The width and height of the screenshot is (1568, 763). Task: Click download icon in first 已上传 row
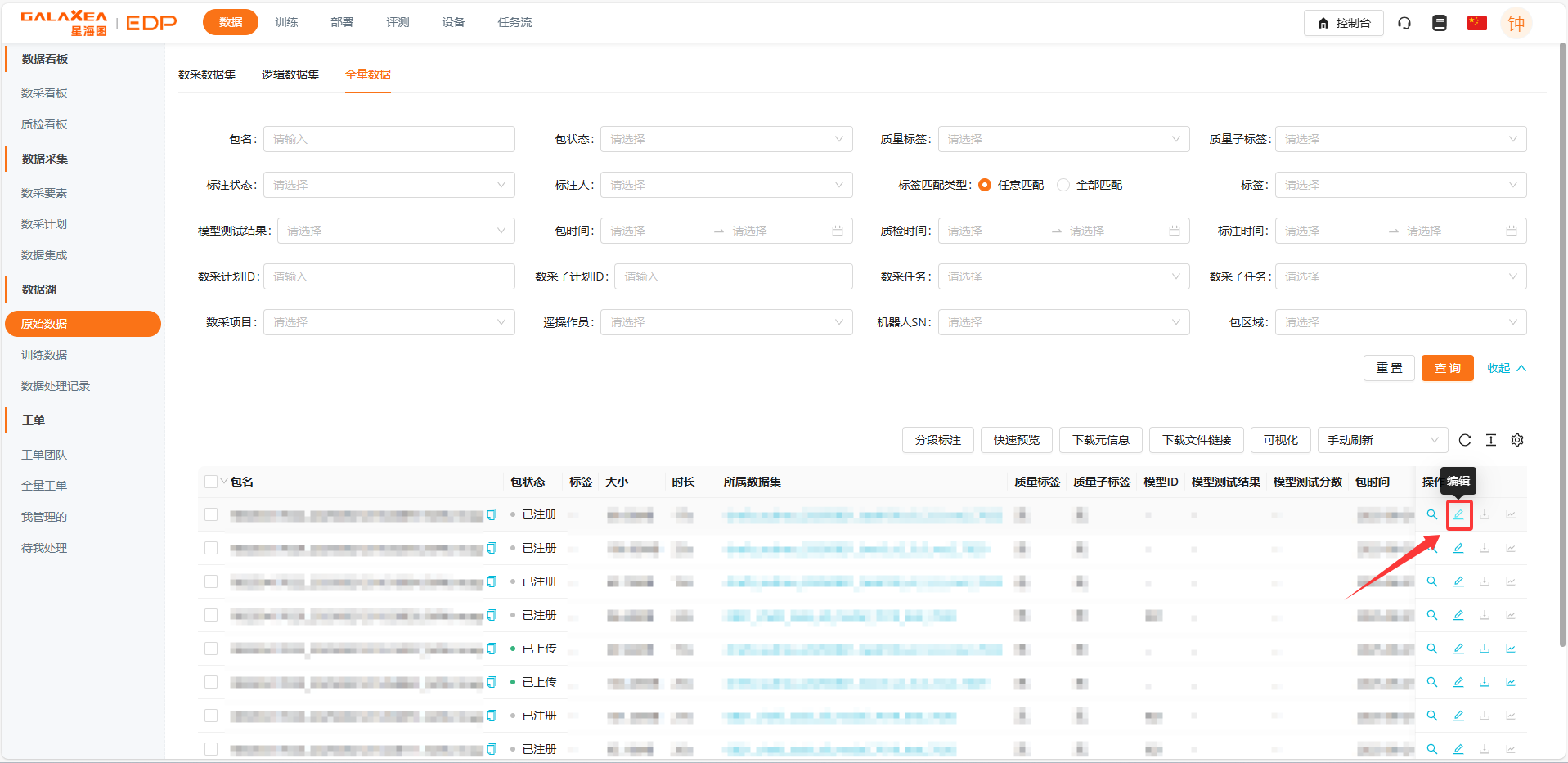click(x=1485, y=649)
